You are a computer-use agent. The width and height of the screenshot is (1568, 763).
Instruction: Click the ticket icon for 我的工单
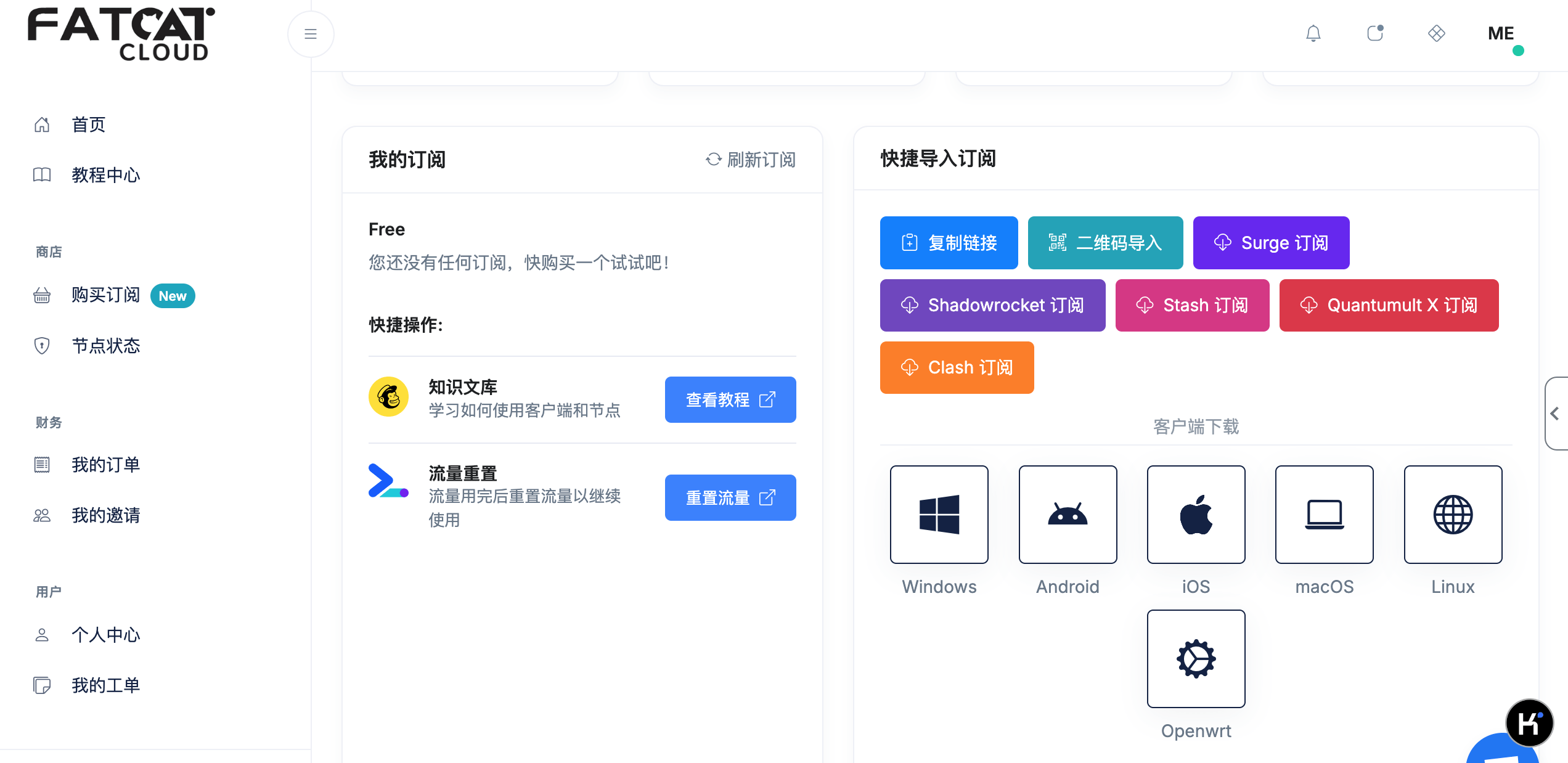[x=42, y=685]
